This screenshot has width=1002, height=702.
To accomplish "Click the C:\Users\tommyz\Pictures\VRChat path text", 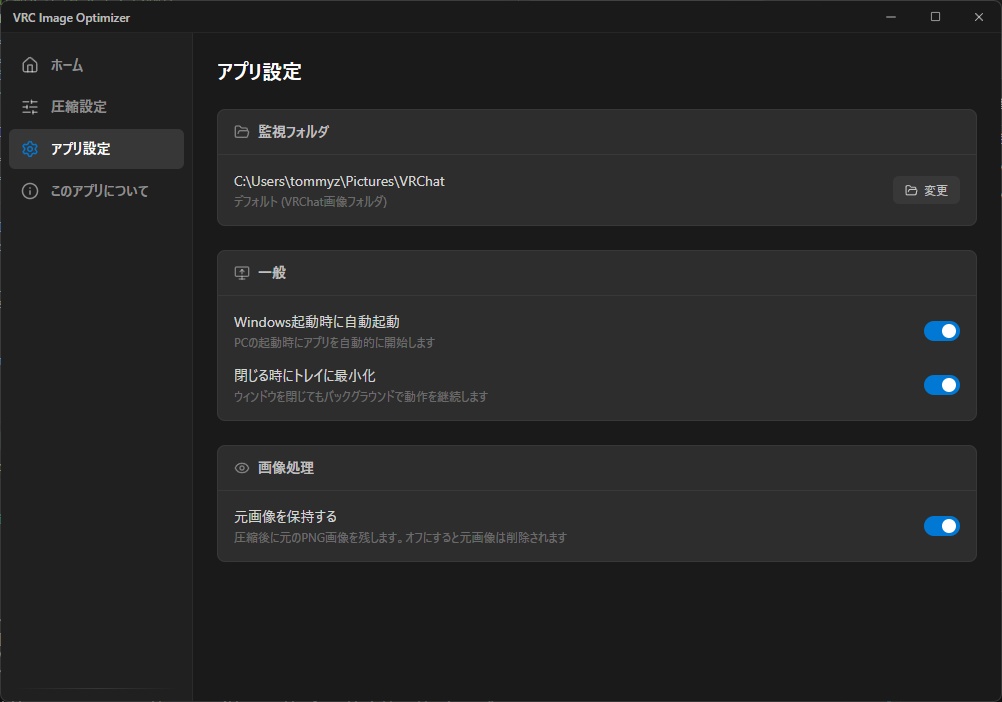I will click(339, 181).
